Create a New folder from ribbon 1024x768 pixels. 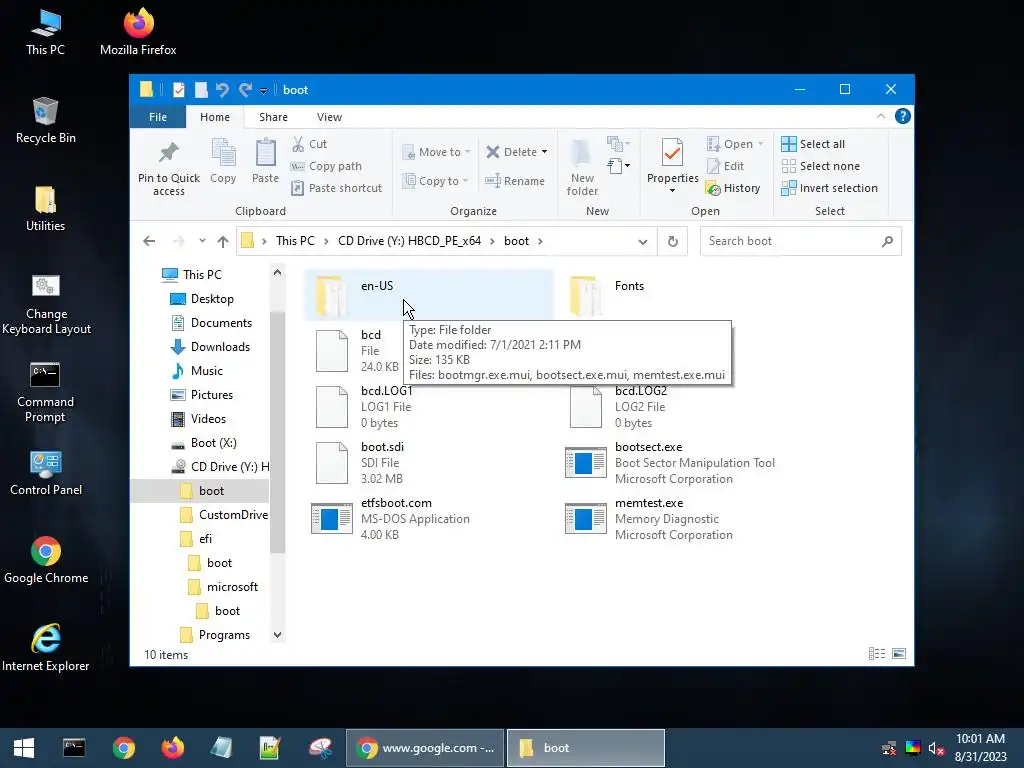[582, 168]
